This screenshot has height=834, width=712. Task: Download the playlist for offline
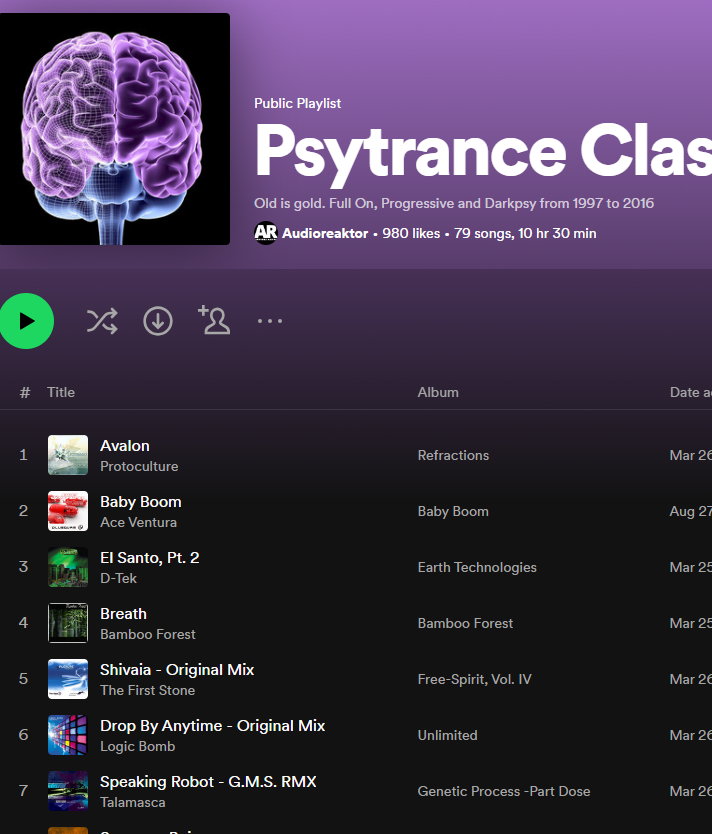(158, 321)
